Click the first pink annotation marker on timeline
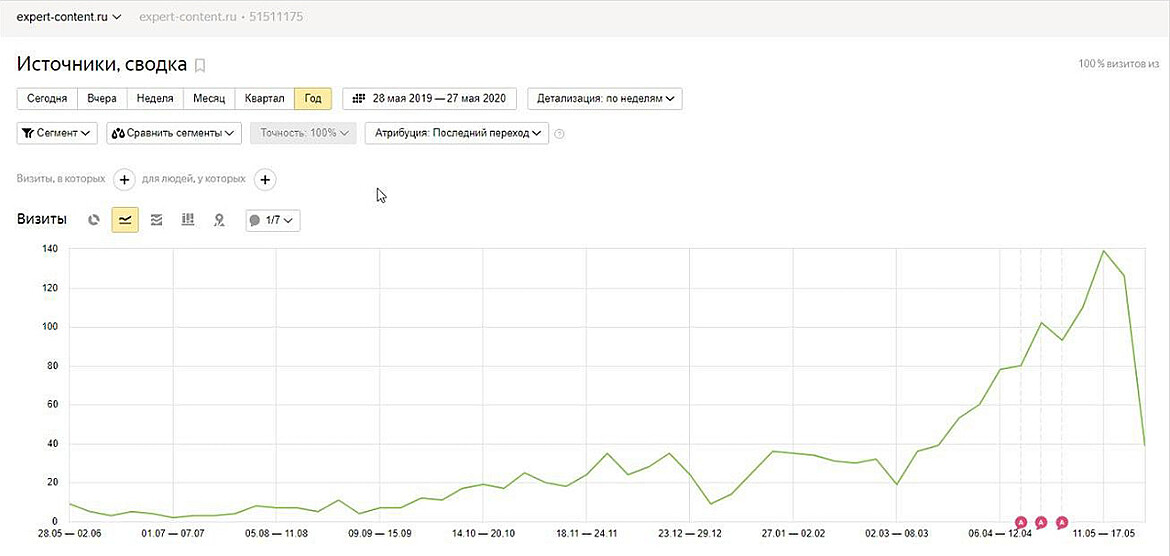This screenshot has width=1170, height=556. (1020, 522)
